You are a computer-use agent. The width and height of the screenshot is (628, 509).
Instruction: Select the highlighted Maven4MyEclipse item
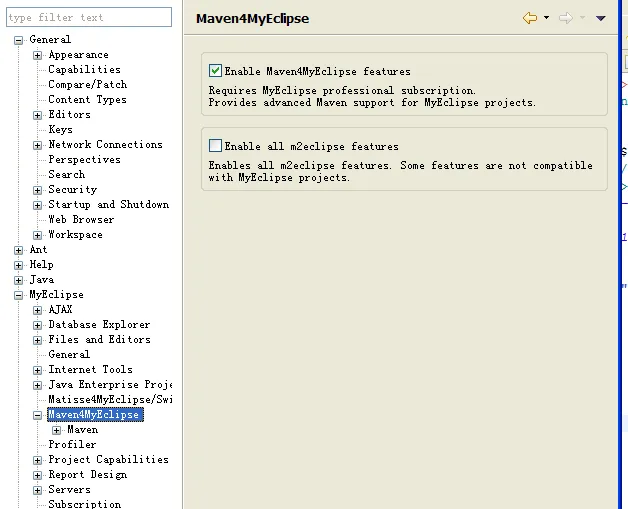[95, 414]
